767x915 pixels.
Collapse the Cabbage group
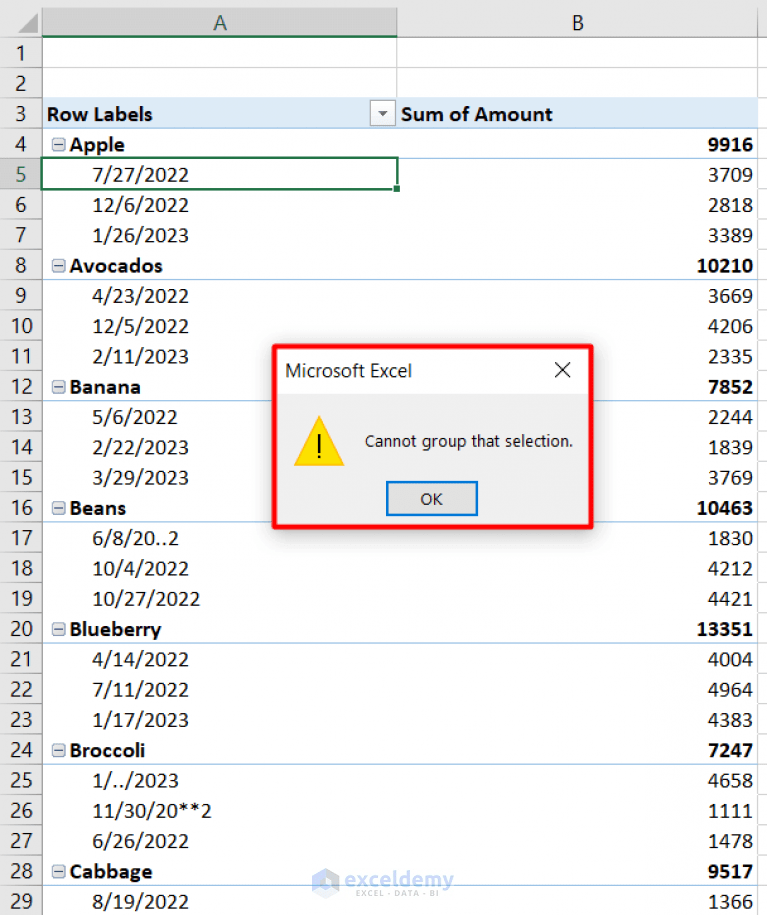click(x=58, y=872)
